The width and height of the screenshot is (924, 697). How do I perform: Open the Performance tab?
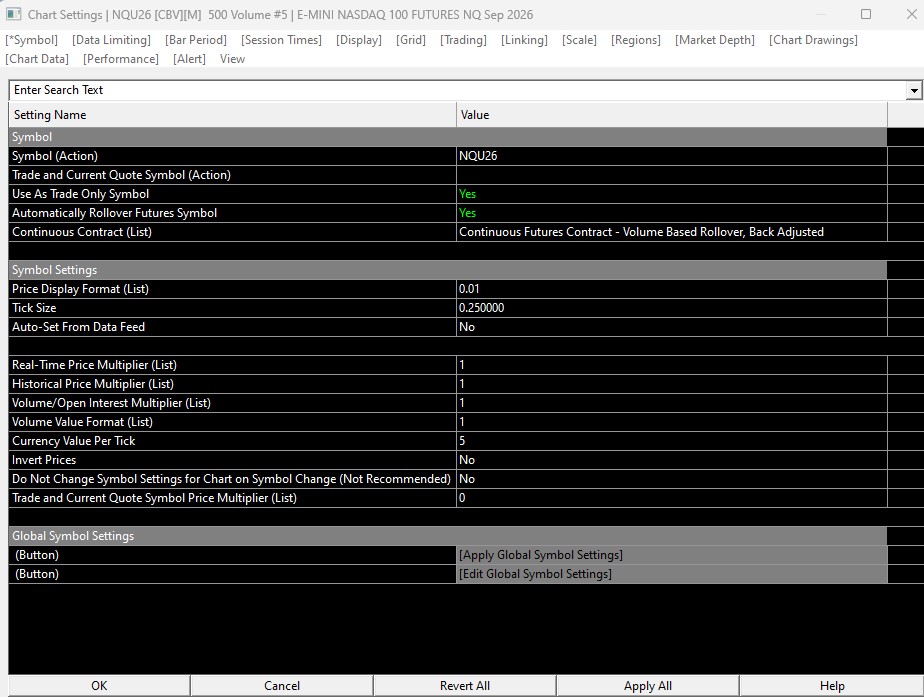click(x=121, y=59)
